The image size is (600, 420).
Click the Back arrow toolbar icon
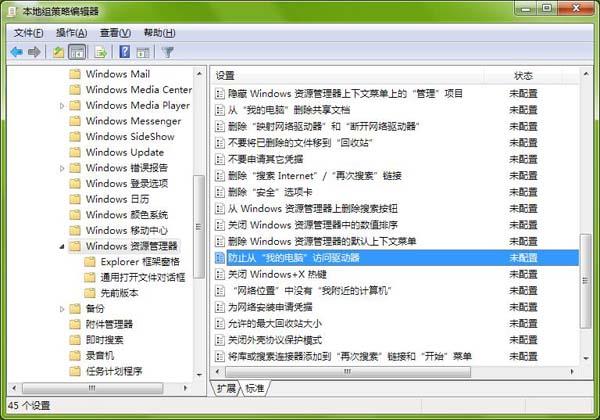click(x=16, y=52)
